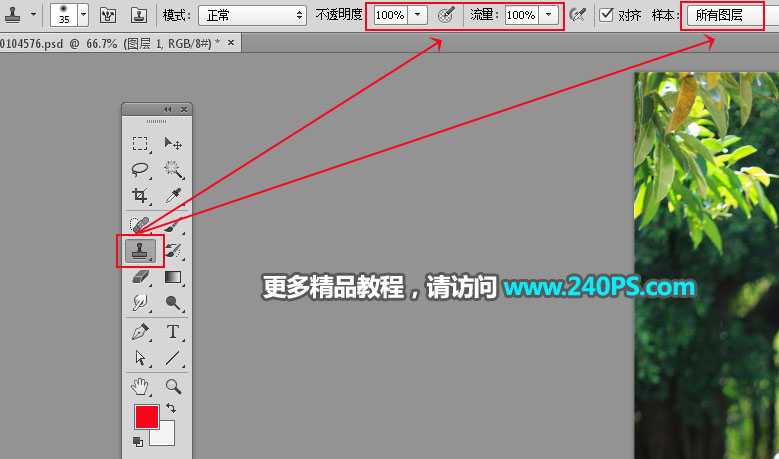Select the Magic Wand tool
779x459 pixels.
pyautogui.click(x=173, y=170)
